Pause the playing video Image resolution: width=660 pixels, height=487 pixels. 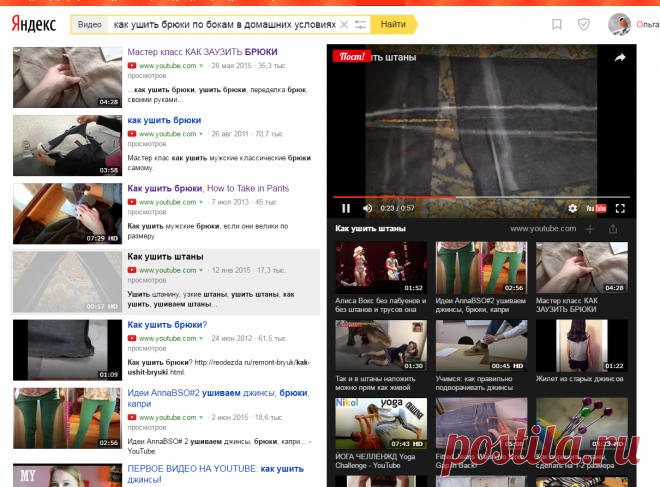(x=346, y=208)
